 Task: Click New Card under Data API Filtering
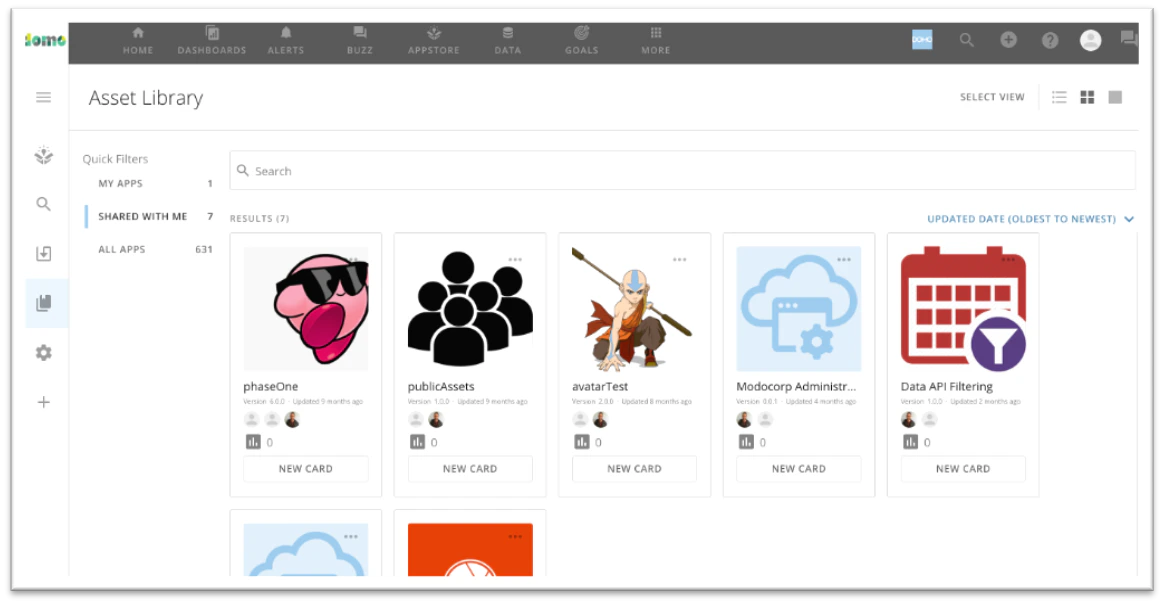963,469
